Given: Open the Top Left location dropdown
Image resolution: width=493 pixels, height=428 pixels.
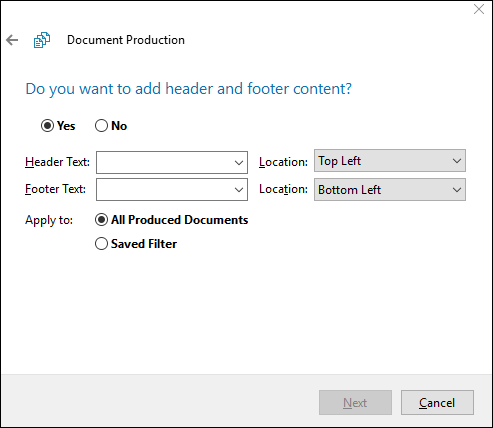Looking at the screenshot, I should (x=390, y=161).
